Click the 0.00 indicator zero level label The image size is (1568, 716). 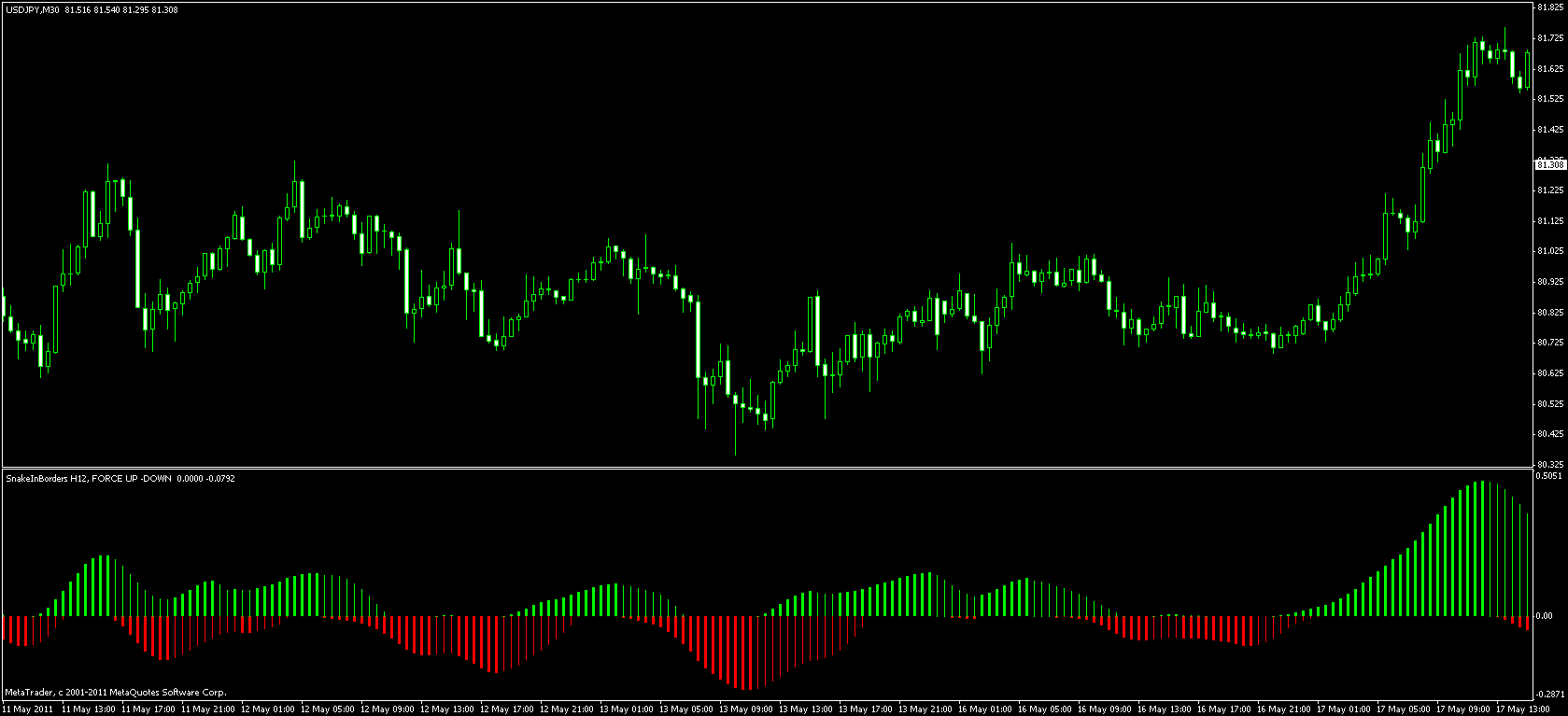1547,616
